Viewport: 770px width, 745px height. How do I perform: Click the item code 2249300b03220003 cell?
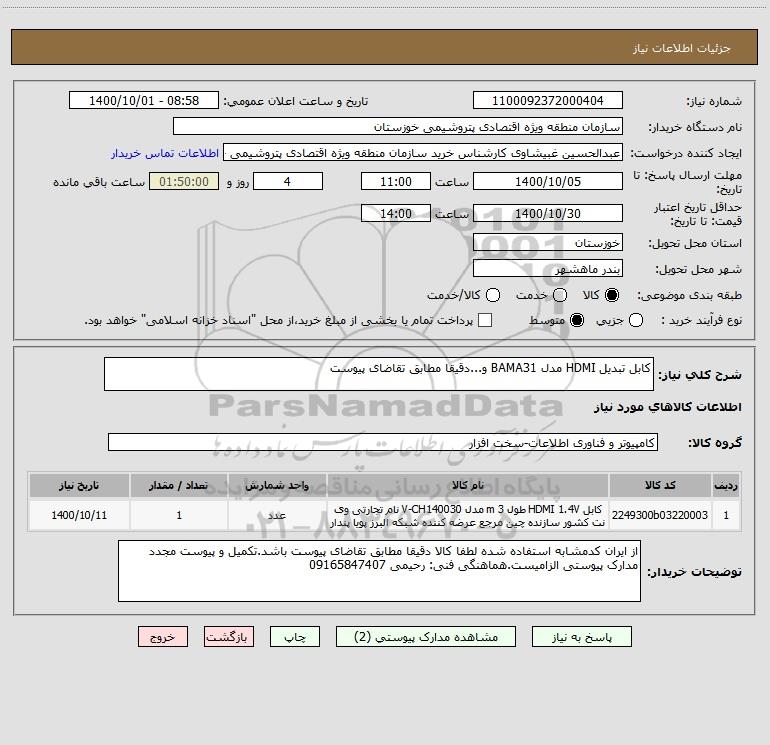pos(660,515)
